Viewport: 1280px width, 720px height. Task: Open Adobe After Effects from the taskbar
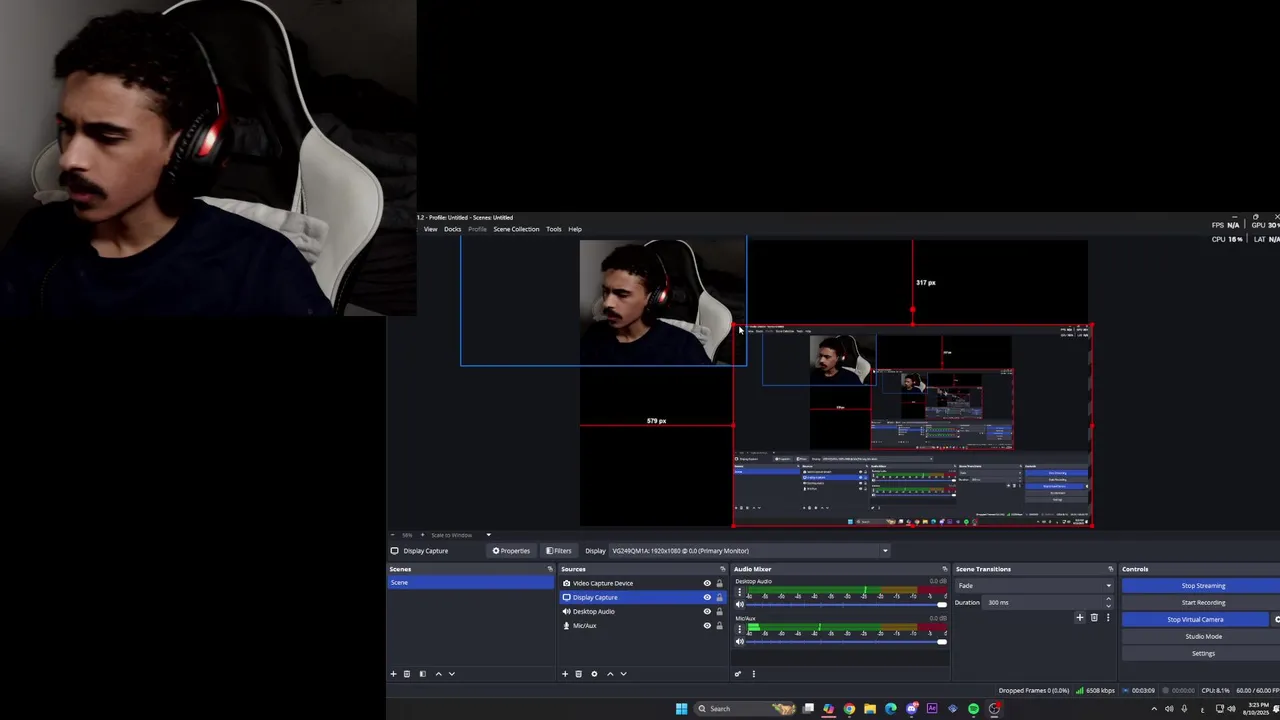(932, 709)
